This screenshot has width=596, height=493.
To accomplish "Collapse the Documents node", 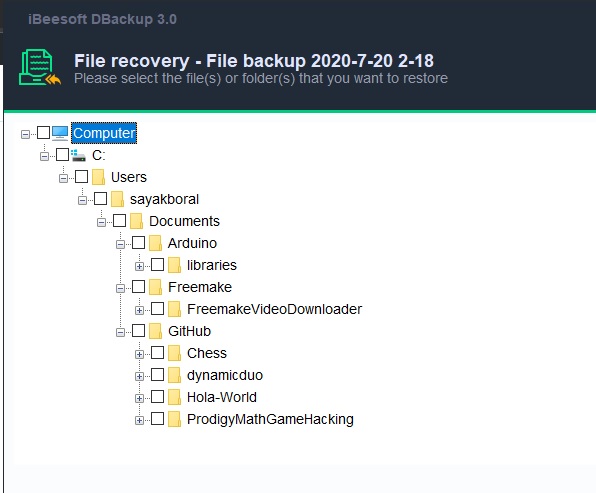I will pyautogui.click(x=101, y=222).
